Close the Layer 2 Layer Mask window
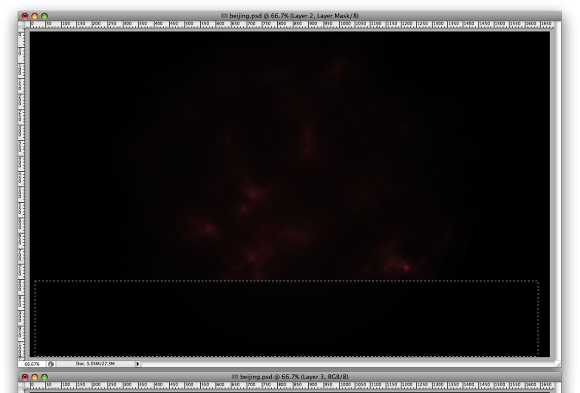Image resolution: width=580 pixels, height=393 pixels. click(x=25, y=16)
